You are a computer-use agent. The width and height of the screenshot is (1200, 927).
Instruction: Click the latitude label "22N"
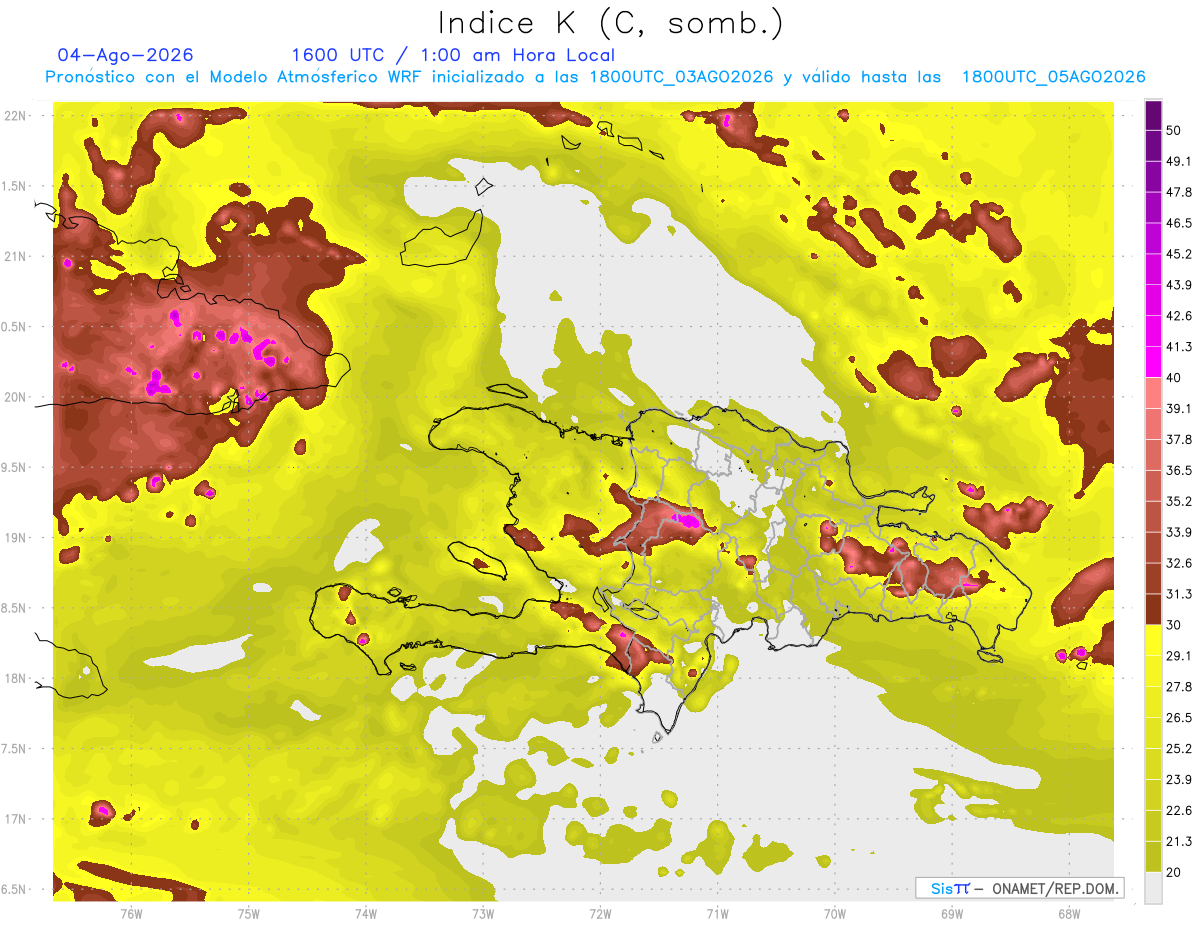[15, 116]
